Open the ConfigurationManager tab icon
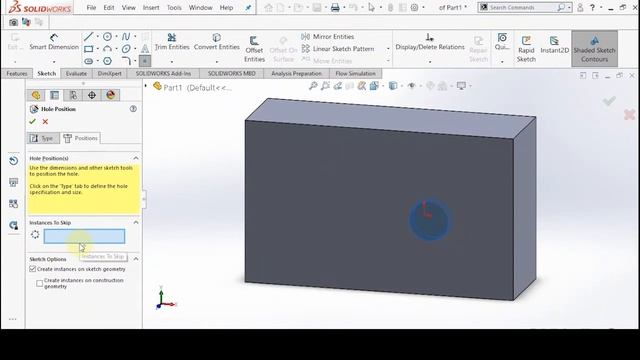 (x=73, y=95)
